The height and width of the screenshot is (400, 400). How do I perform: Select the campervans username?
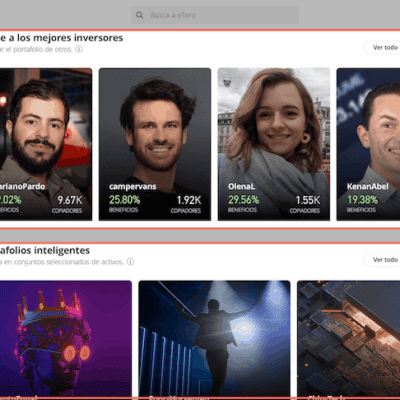click(133, 187)
